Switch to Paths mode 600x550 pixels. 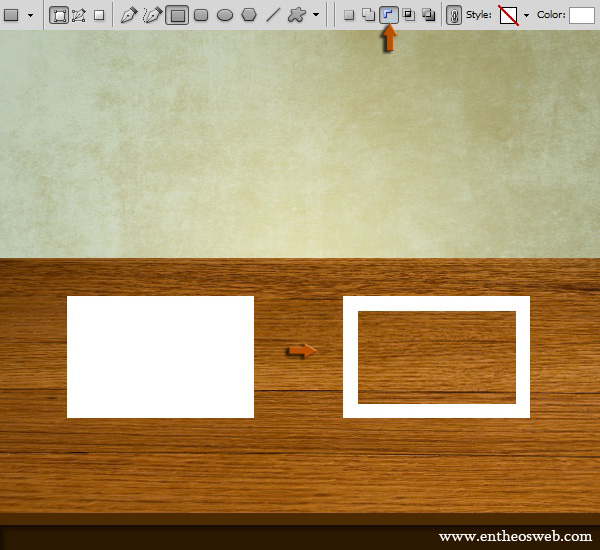coord(78,15)
